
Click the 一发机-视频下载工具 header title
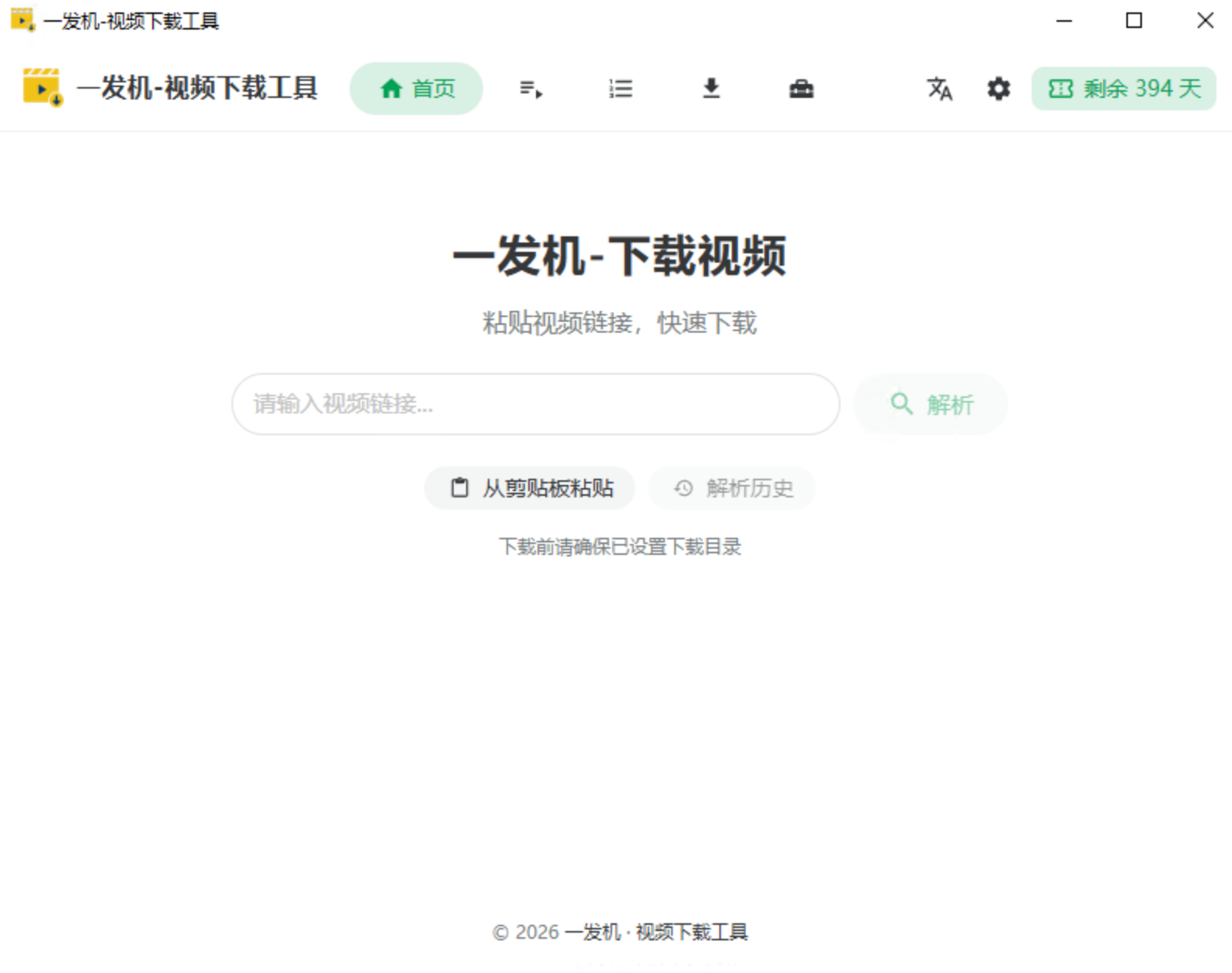tap(197, 88)
